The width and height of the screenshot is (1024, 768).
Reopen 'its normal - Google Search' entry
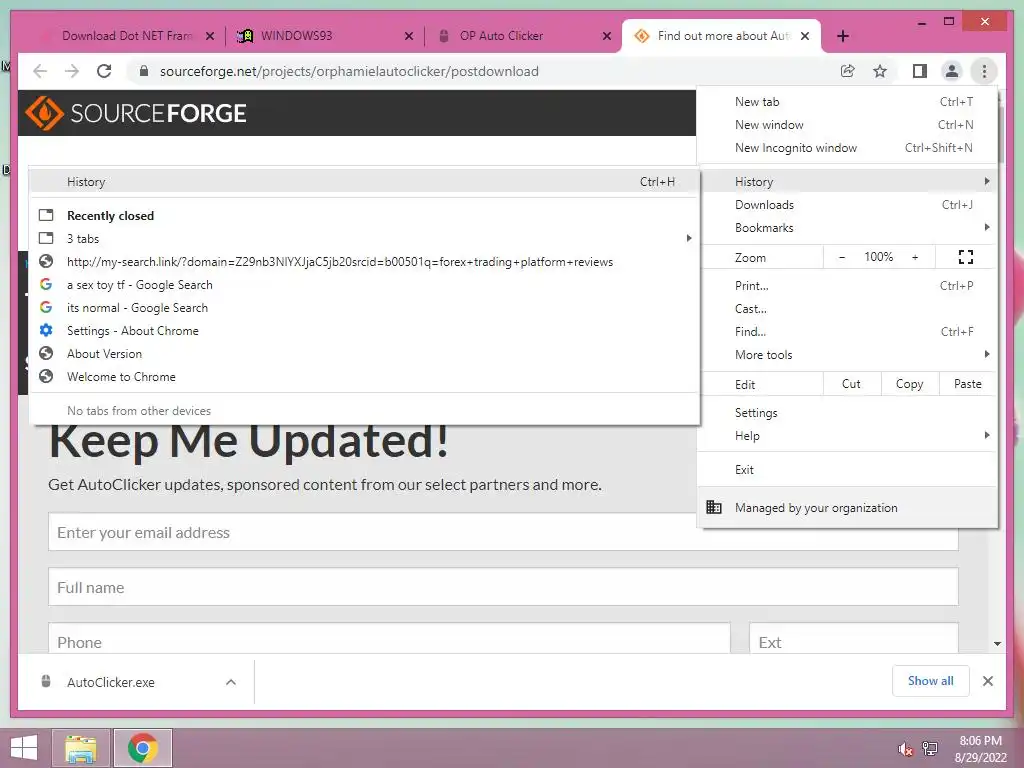[x=364, y=308]
